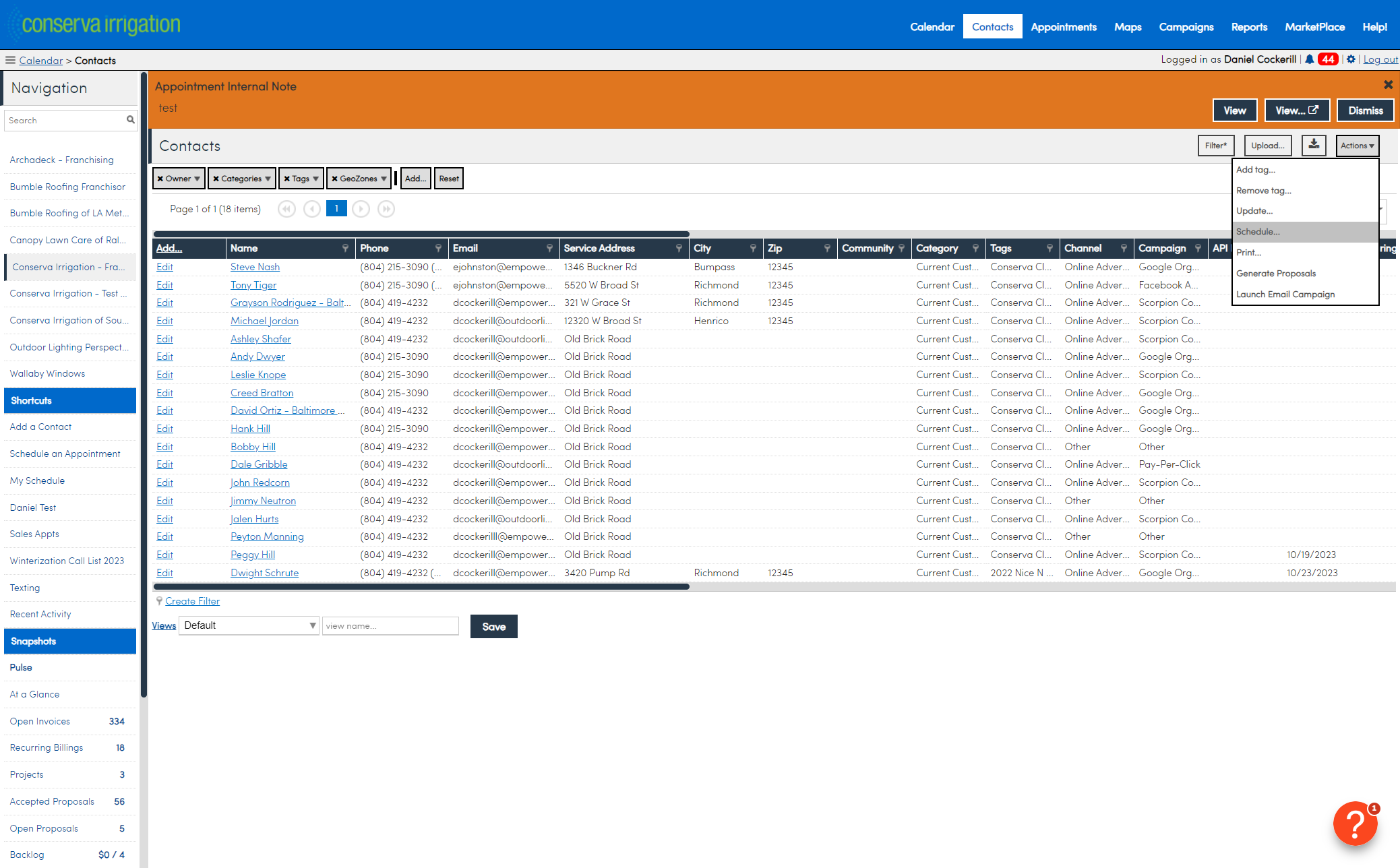Click the Navigation sidebar vertical scrollbar
The image size is (1400, 868).
coord(144,384)
